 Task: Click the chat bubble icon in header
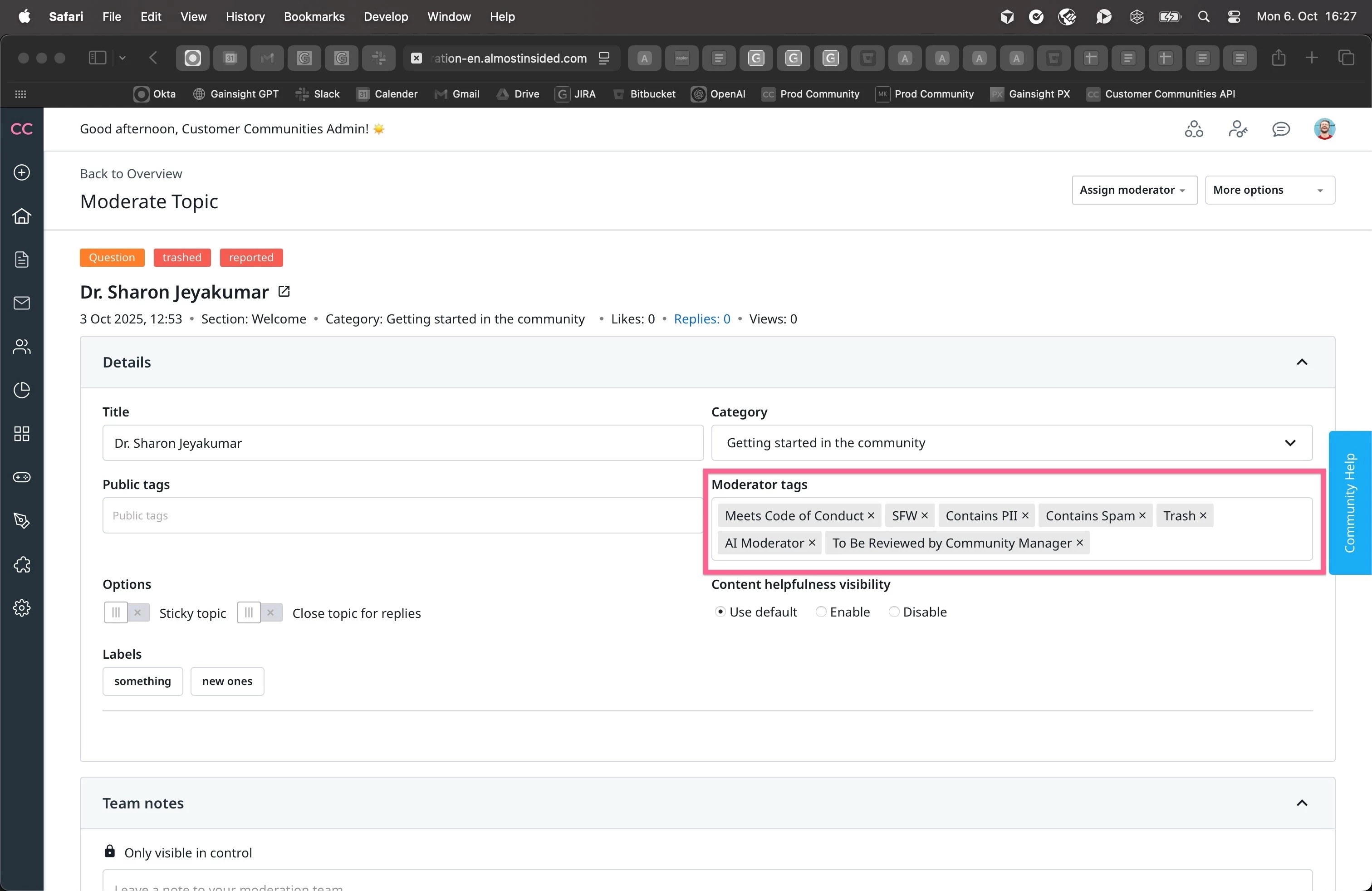pos(1280,129)
